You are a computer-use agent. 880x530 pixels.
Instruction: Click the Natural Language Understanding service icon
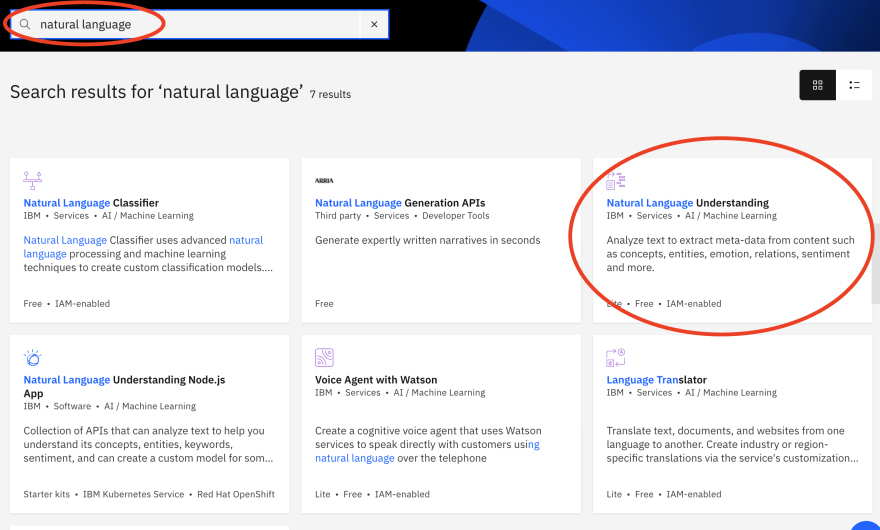click(616, 180)
